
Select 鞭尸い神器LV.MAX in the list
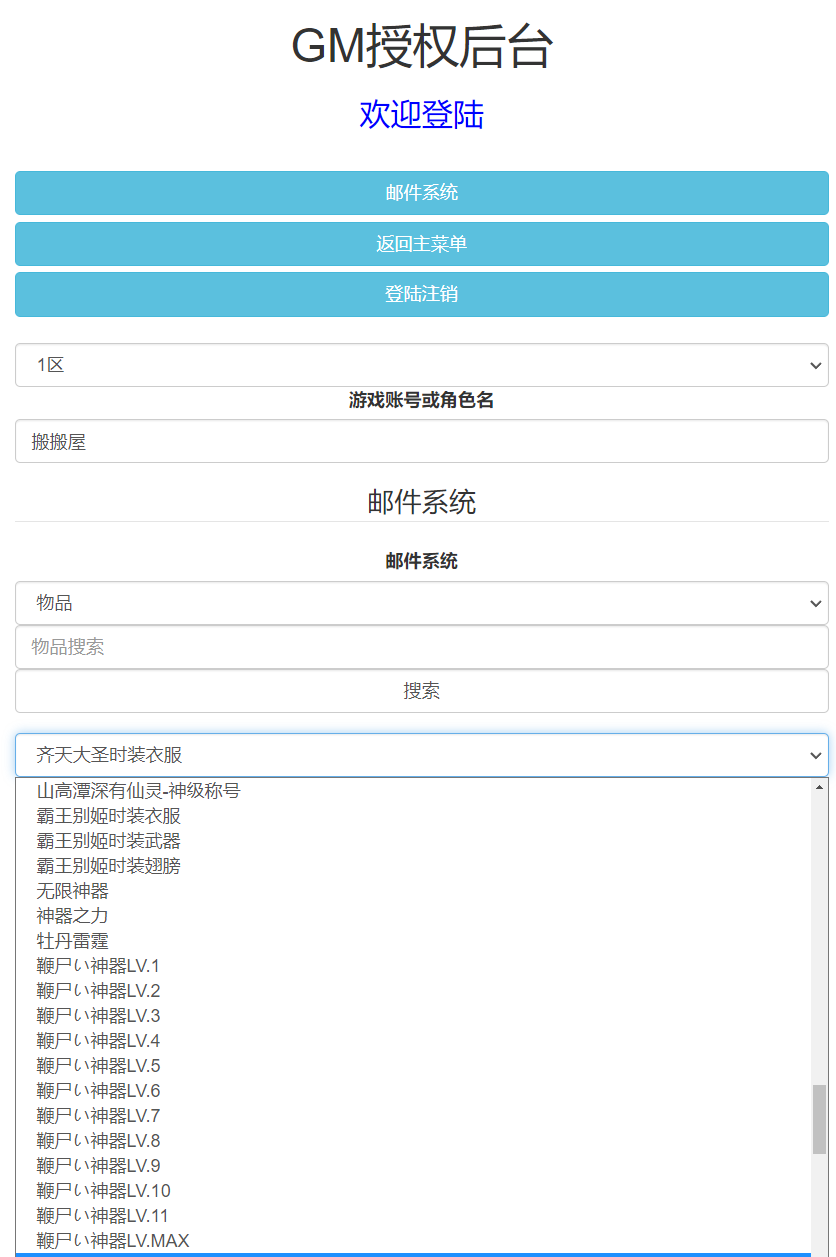click(112, 1241)
